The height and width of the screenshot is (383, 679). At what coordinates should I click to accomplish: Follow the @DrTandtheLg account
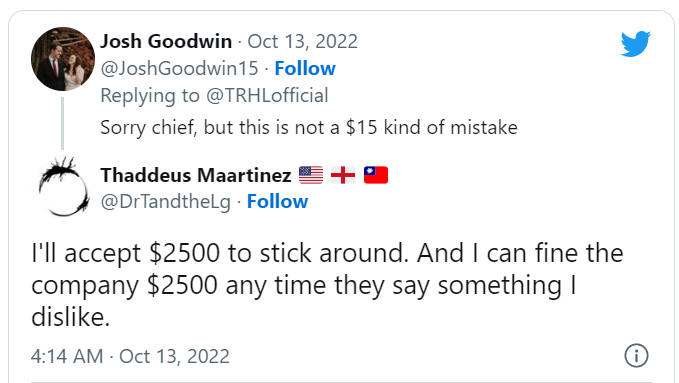(x=277, y=201)
